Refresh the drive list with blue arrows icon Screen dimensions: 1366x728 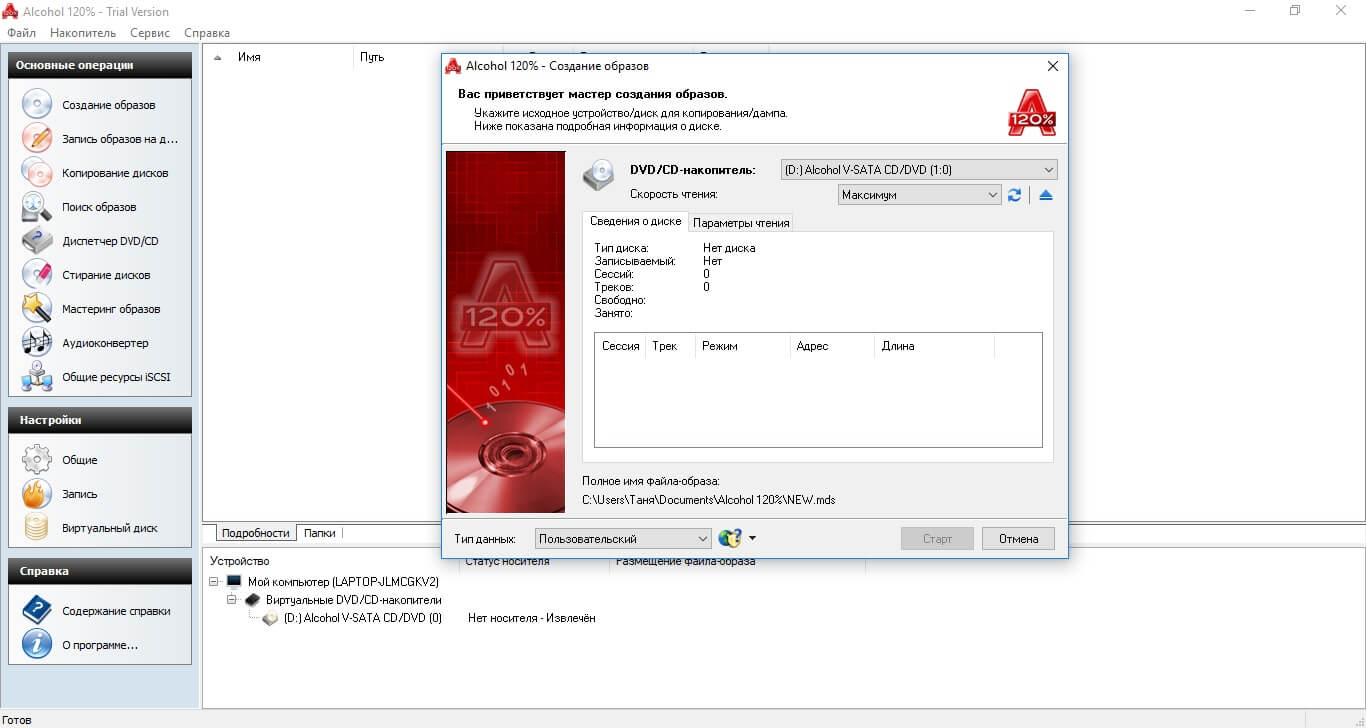(1014, 195)
